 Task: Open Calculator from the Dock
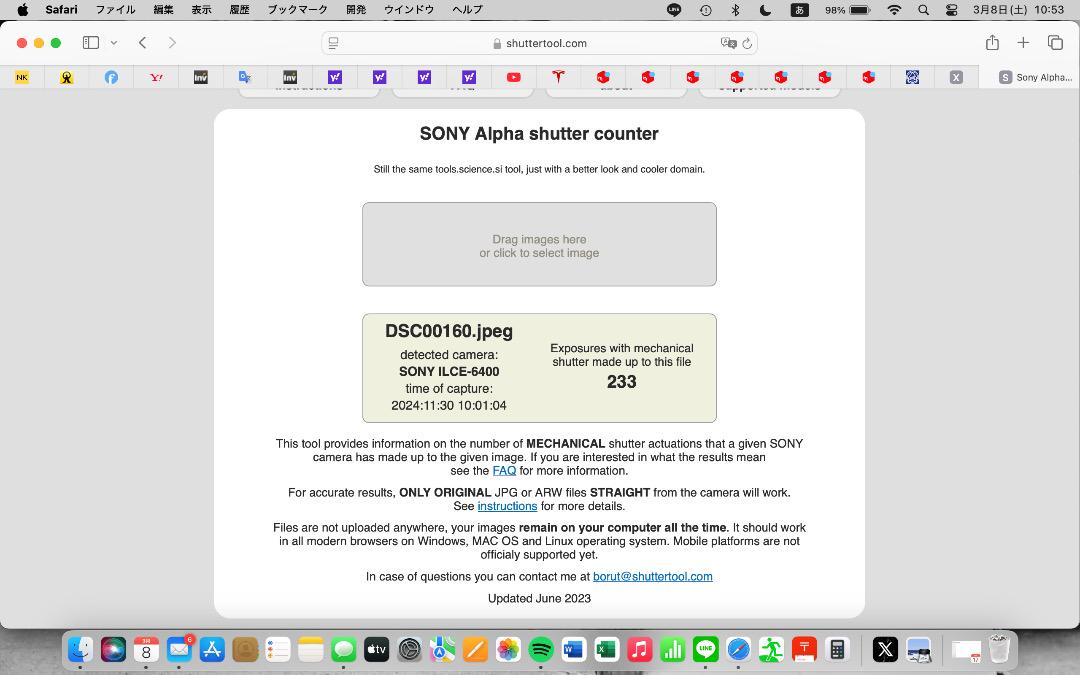tap(837, 649)
